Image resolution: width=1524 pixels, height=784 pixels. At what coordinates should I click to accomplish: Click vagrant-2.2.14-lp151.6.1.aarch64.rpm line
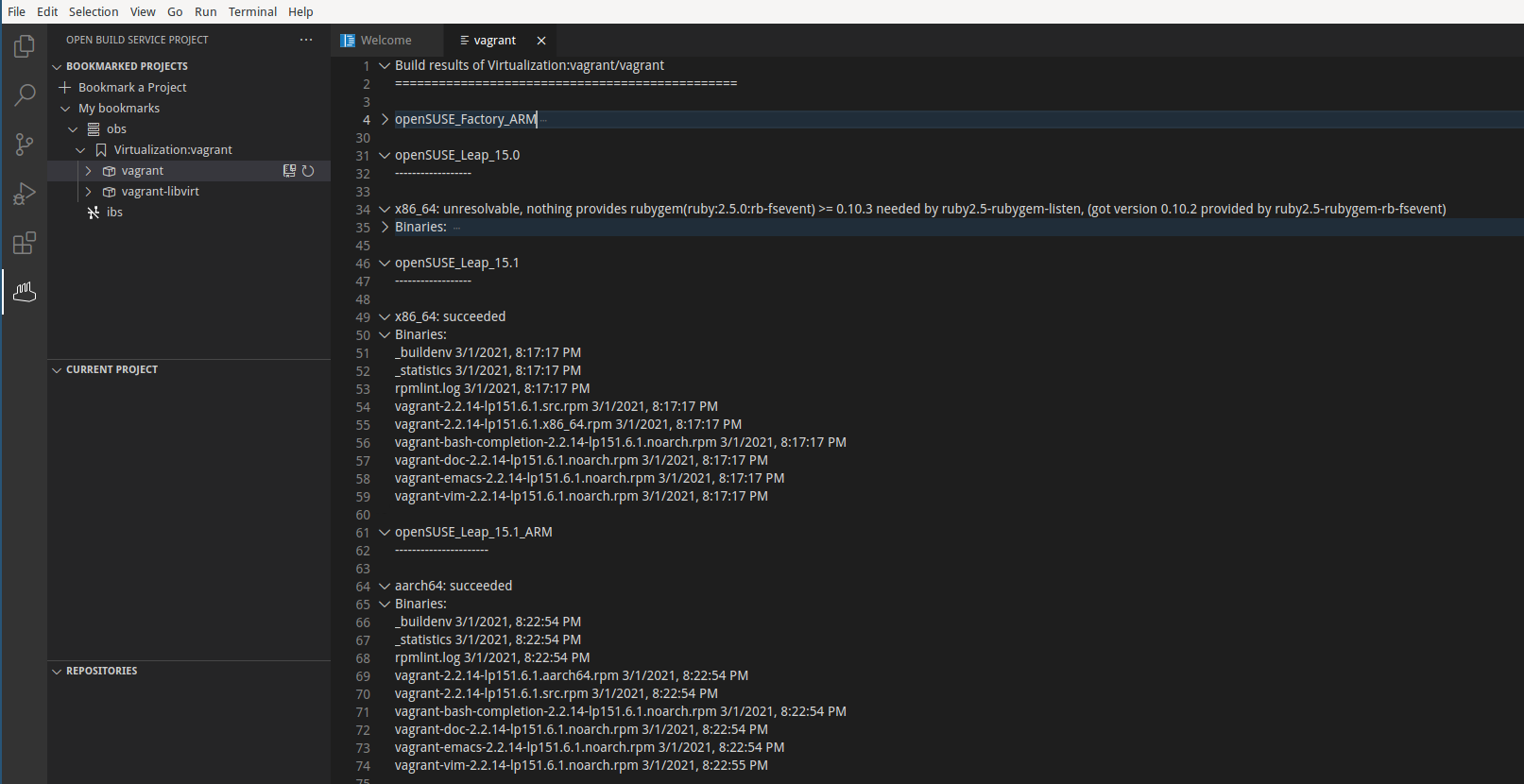(572, 676)
